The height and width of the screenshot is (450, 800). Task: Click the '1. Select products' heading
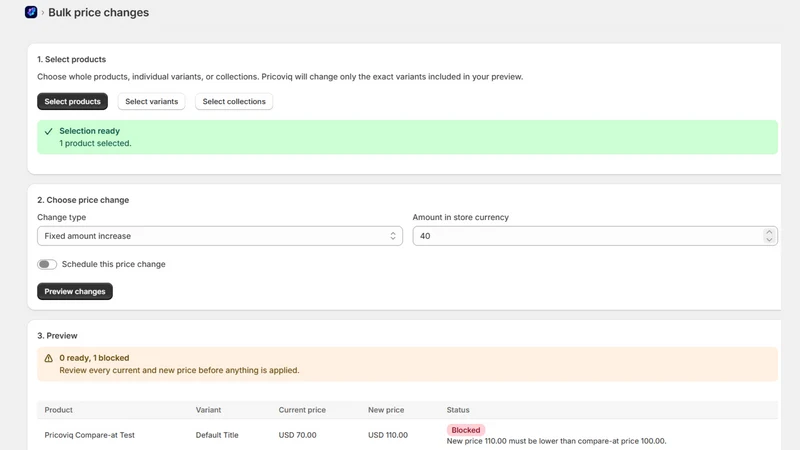coord(71,59)
